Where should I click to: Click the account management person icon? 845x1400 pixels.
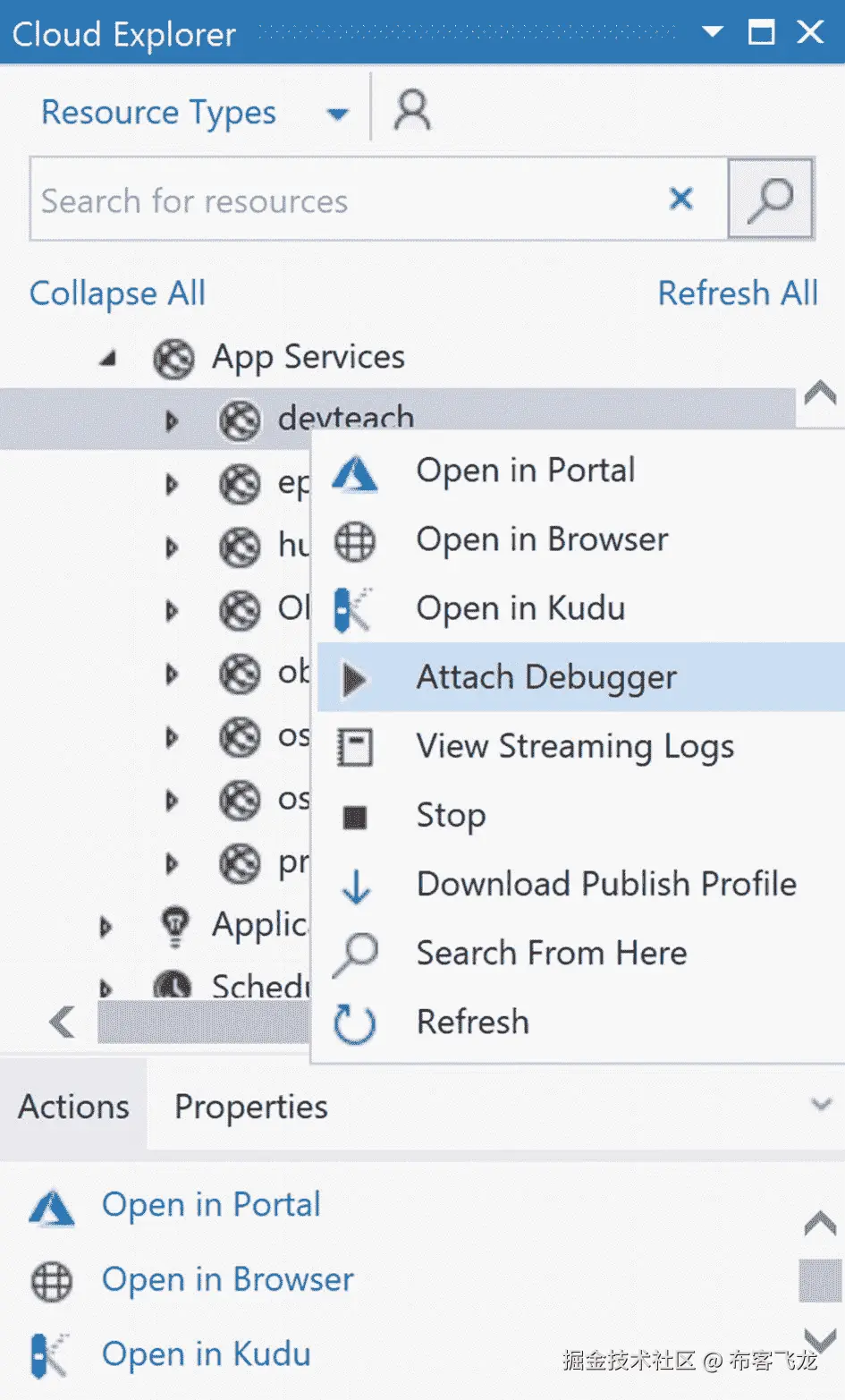pyautogui.click(x=412, y=110)
